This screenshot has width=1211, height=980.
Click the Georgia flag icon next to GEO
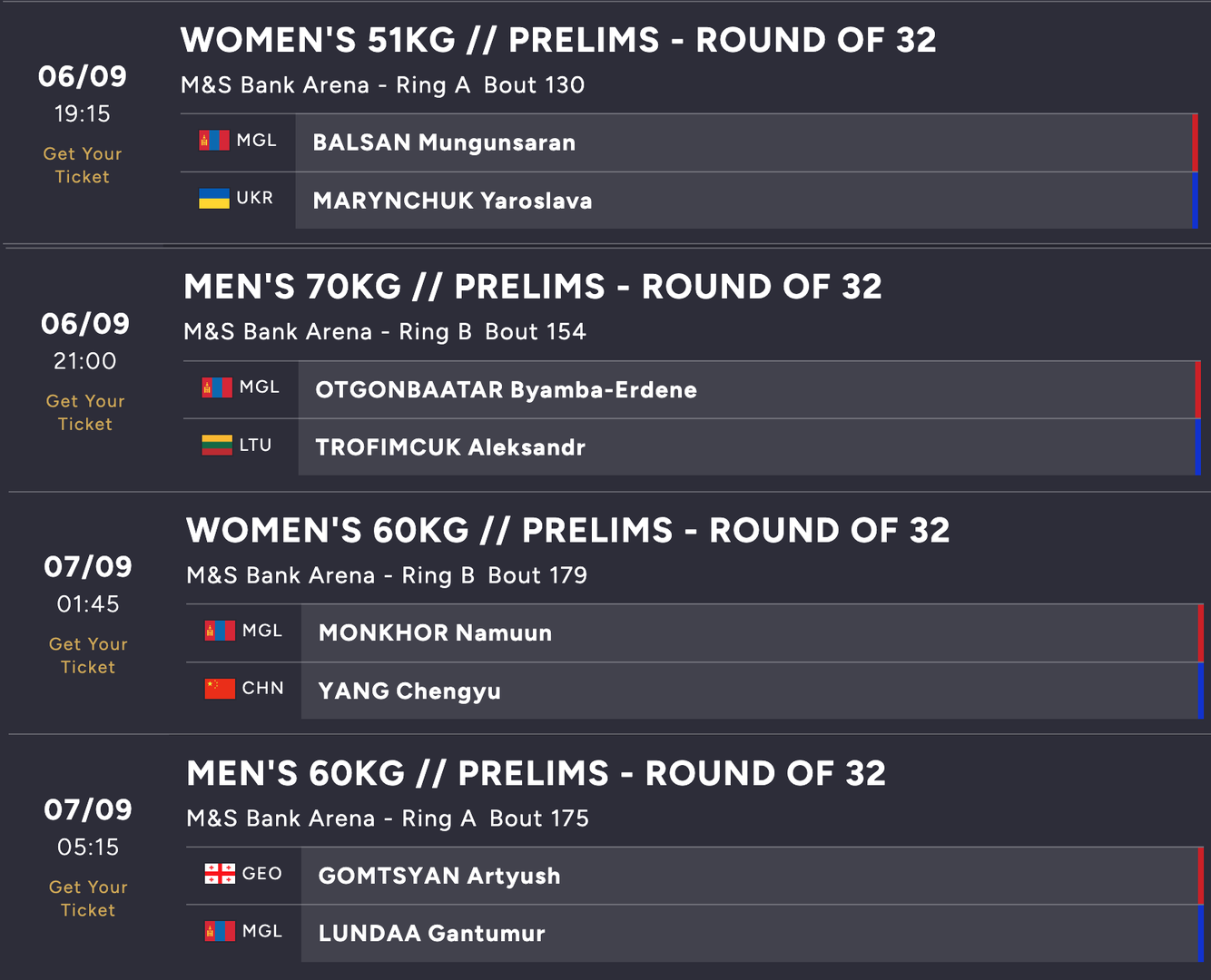220,874
